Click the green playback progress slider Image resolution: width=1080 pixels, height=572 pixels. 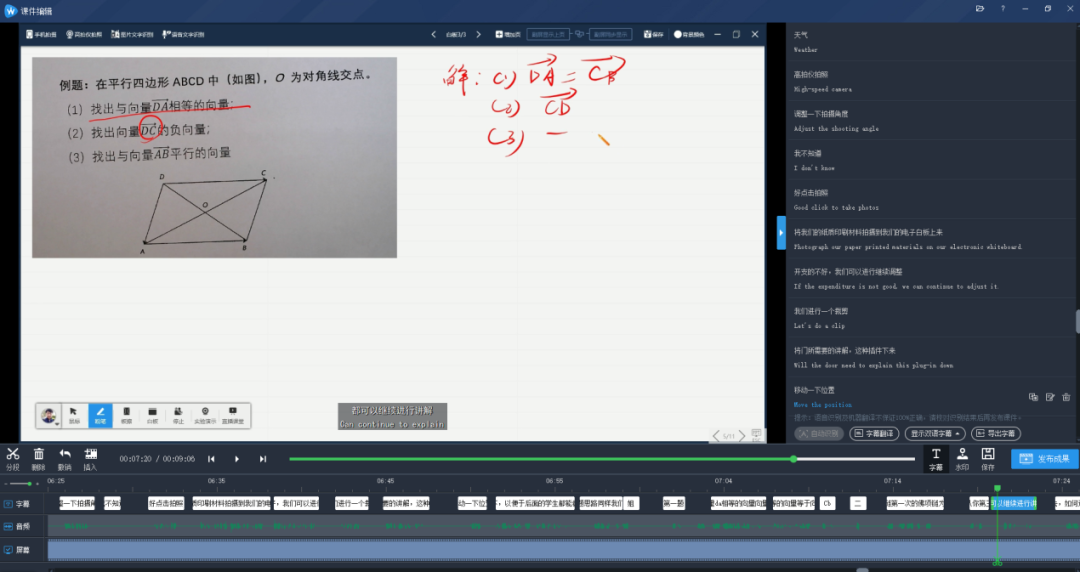tap(793, 459)
